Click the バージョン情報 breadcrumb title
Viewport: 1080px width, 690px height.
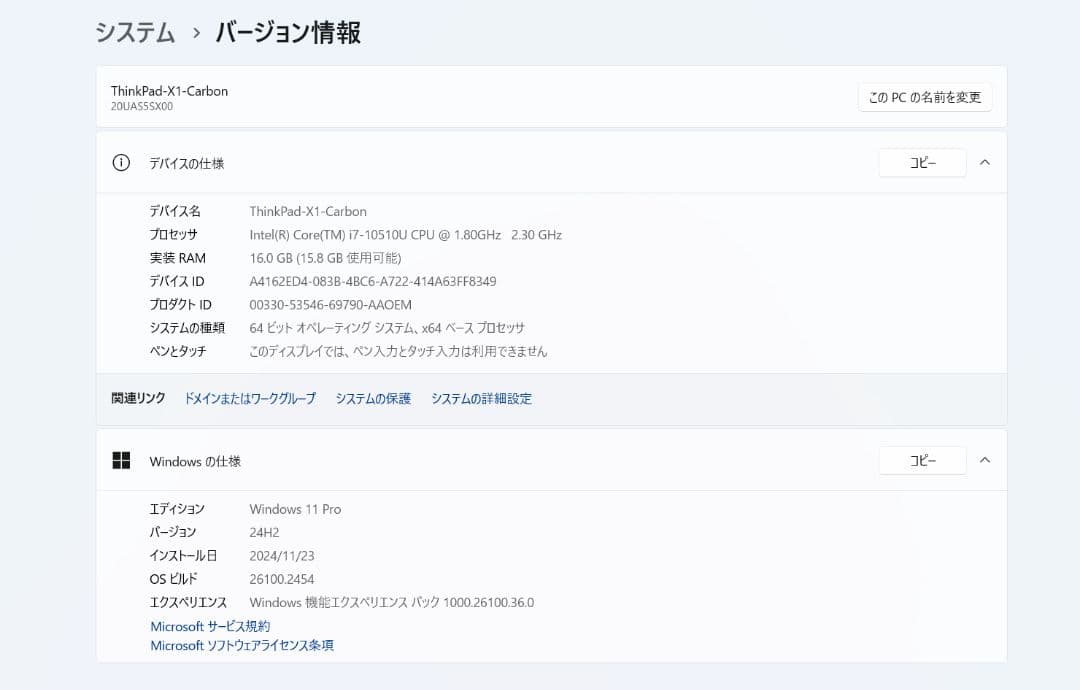(288, 32)
